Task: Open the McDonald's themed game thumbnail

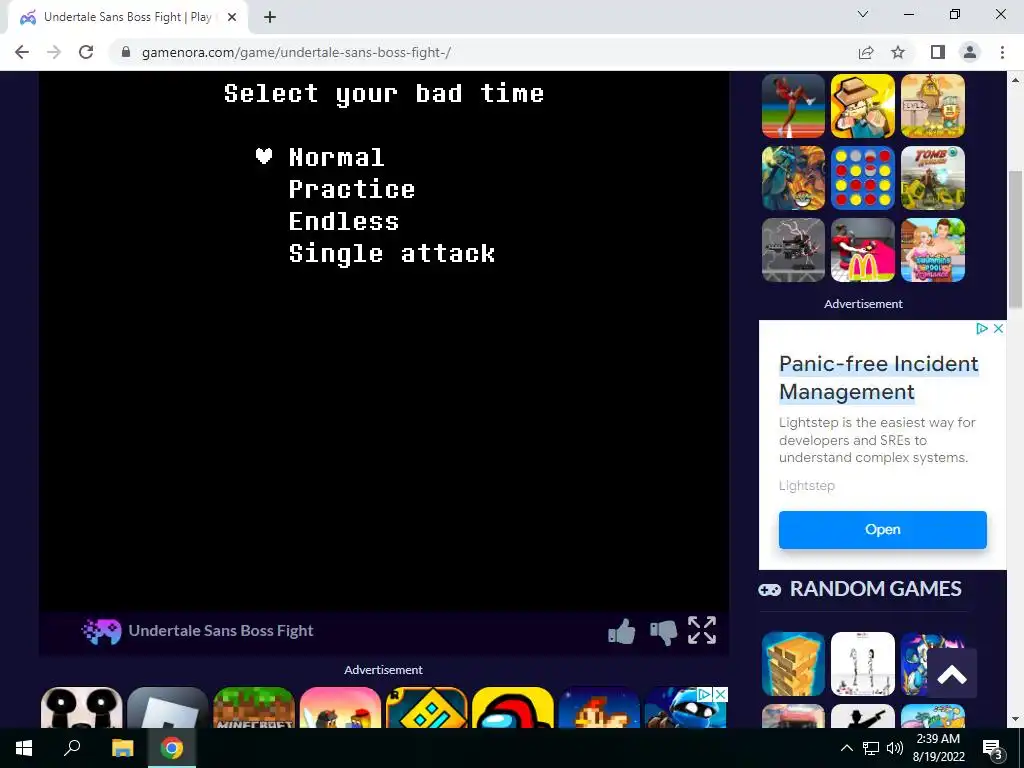Action: coord(863,250)
